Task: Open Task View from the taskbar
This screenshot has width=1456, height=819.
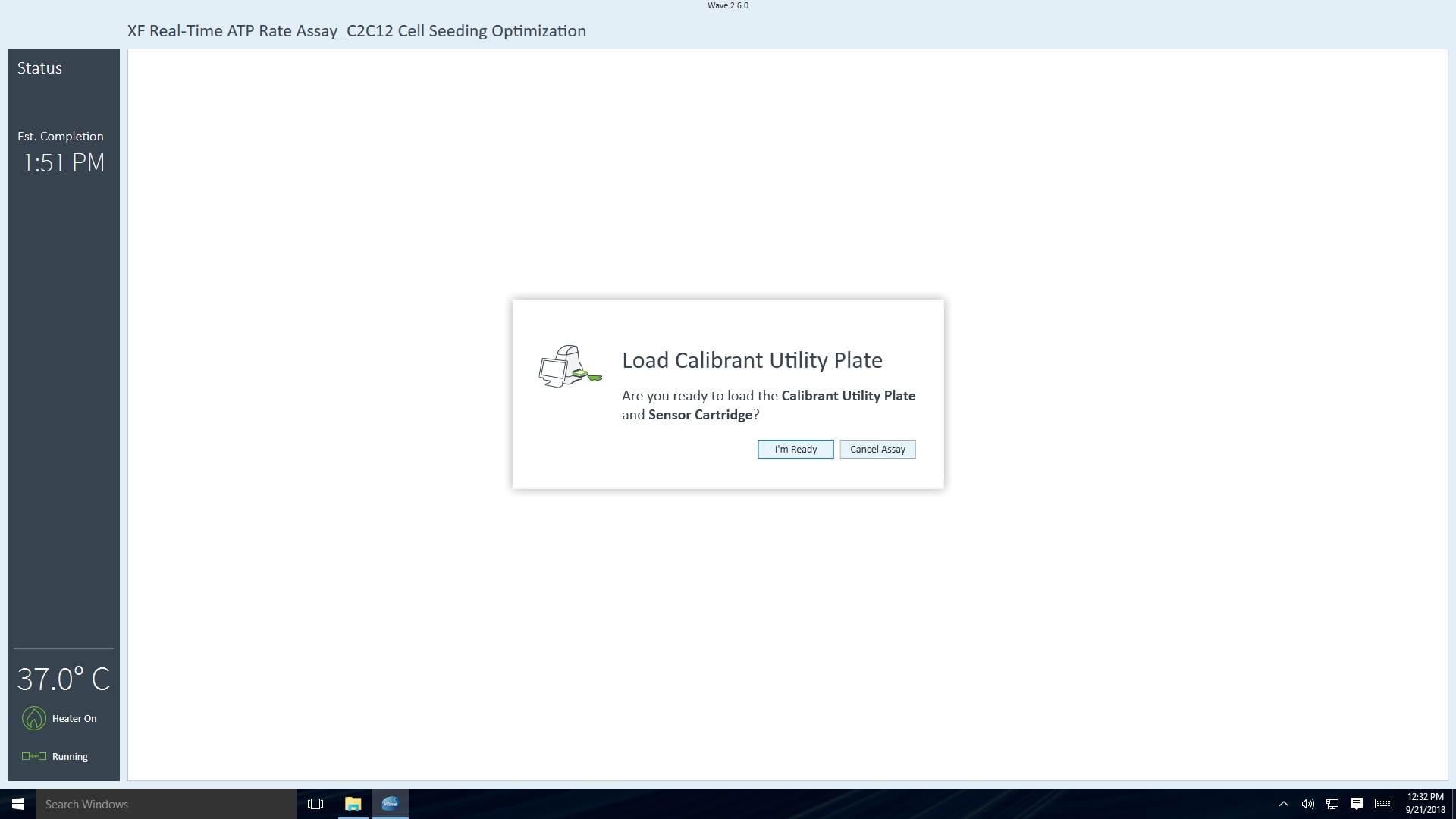Action: click(x=315, y=803)
